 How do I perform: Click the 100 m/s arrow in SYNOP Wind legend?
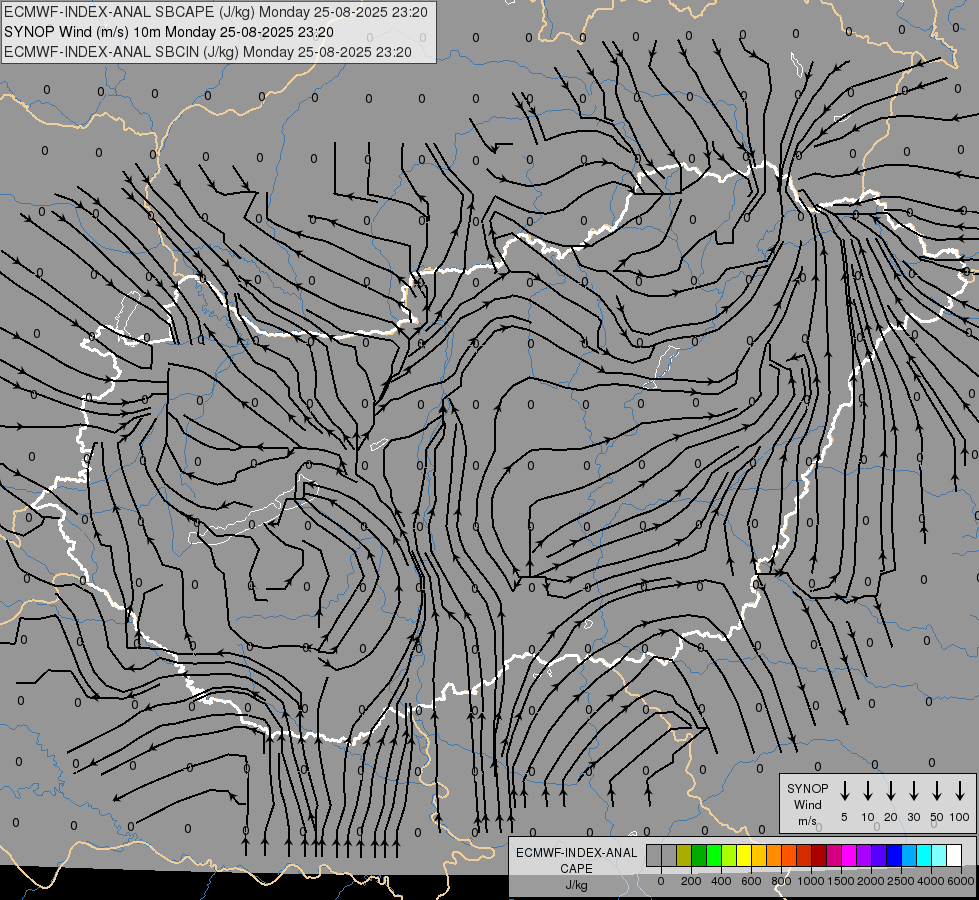point(960,791)
